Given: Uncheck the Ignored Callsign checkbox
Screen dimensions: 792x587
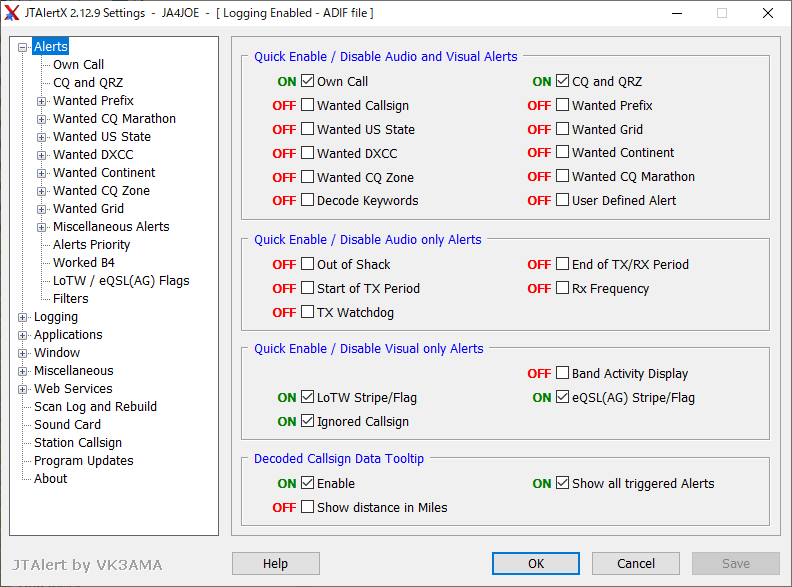Looking at the screenshot, I should click(308, 421).
